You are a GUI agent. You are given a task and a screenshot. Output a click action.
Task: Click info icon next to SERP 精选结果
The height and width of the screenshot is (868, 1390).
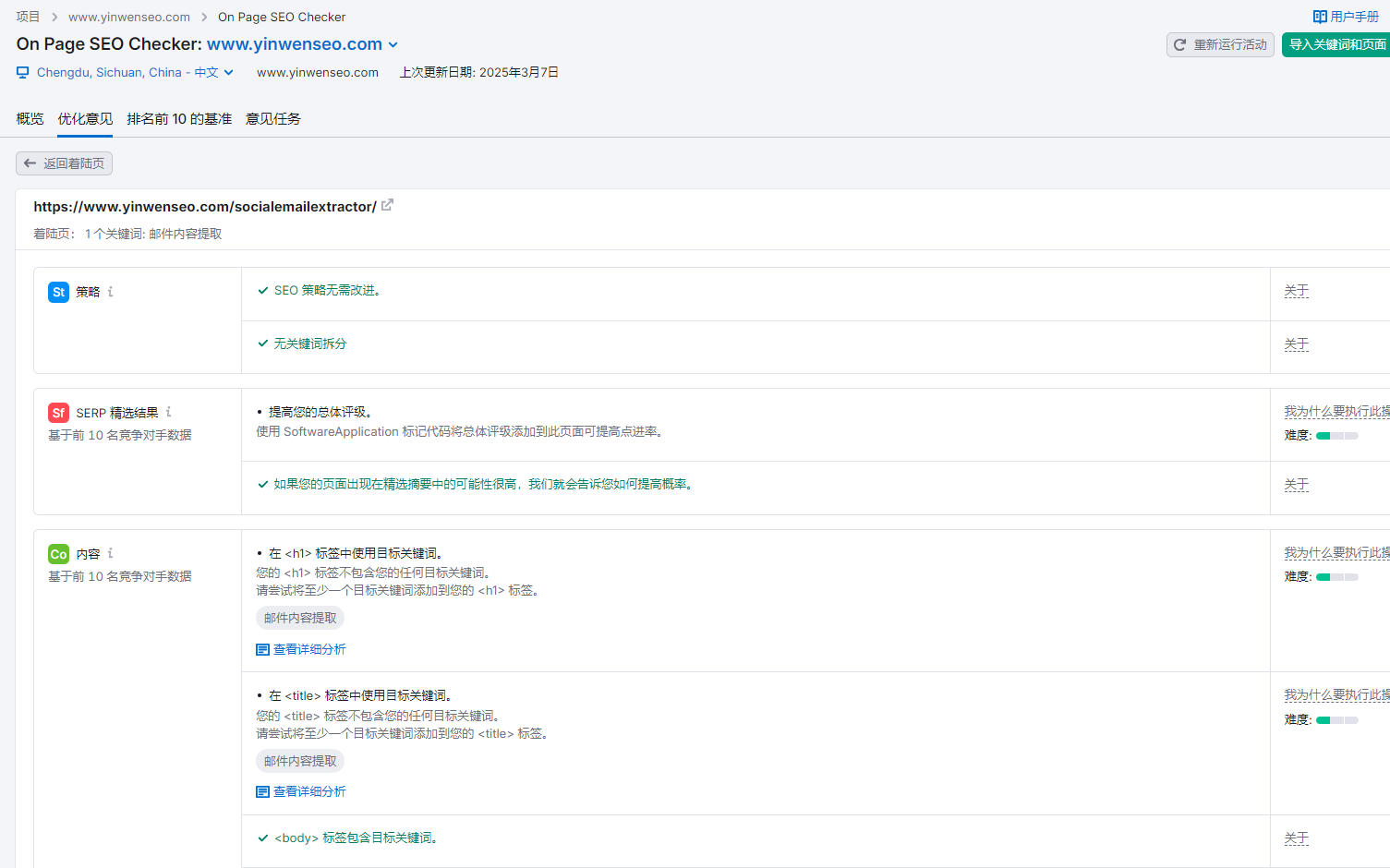pos(169,412)
